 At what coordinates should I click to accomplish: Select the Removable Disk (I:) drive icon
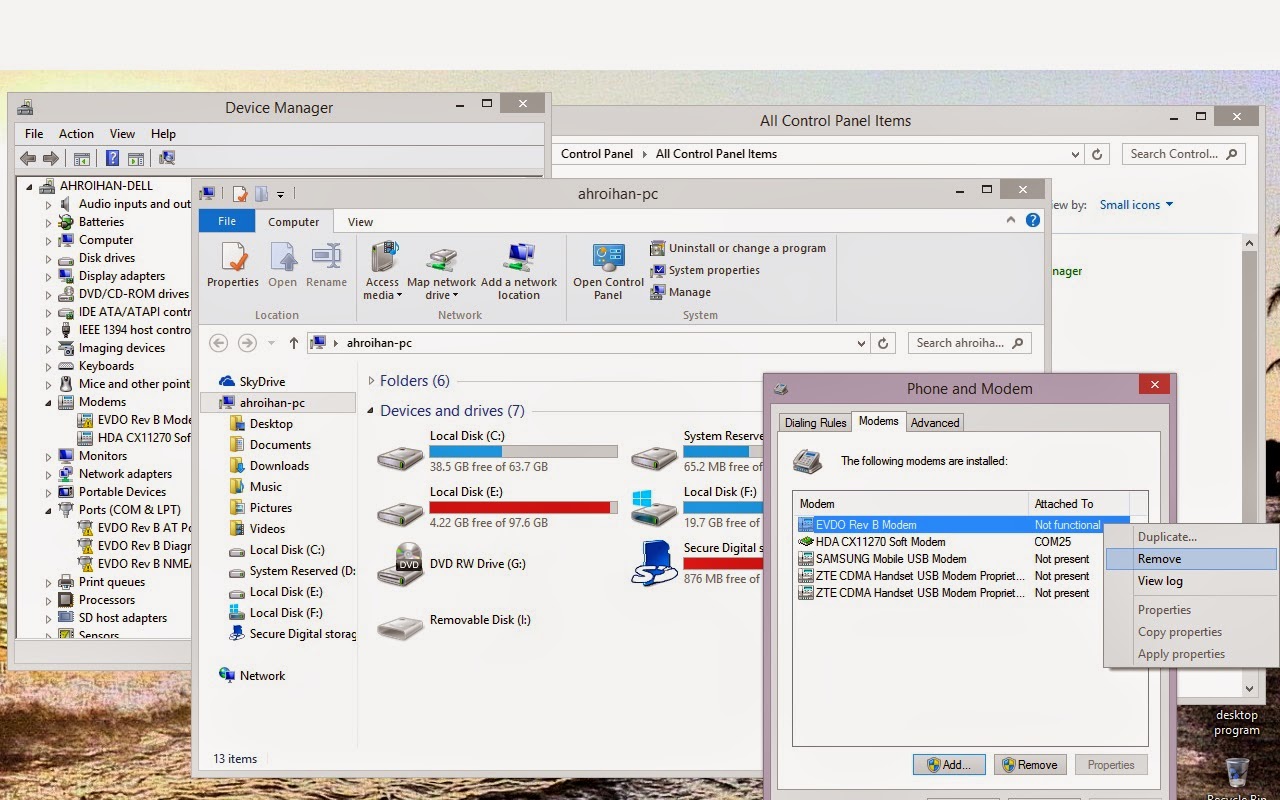(x=400, y=626)
